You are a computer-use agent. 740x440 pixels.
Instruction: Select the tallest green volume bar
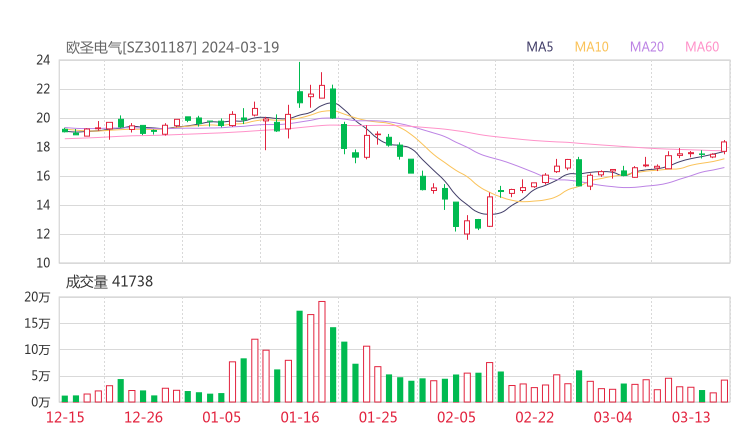[299, 356]
